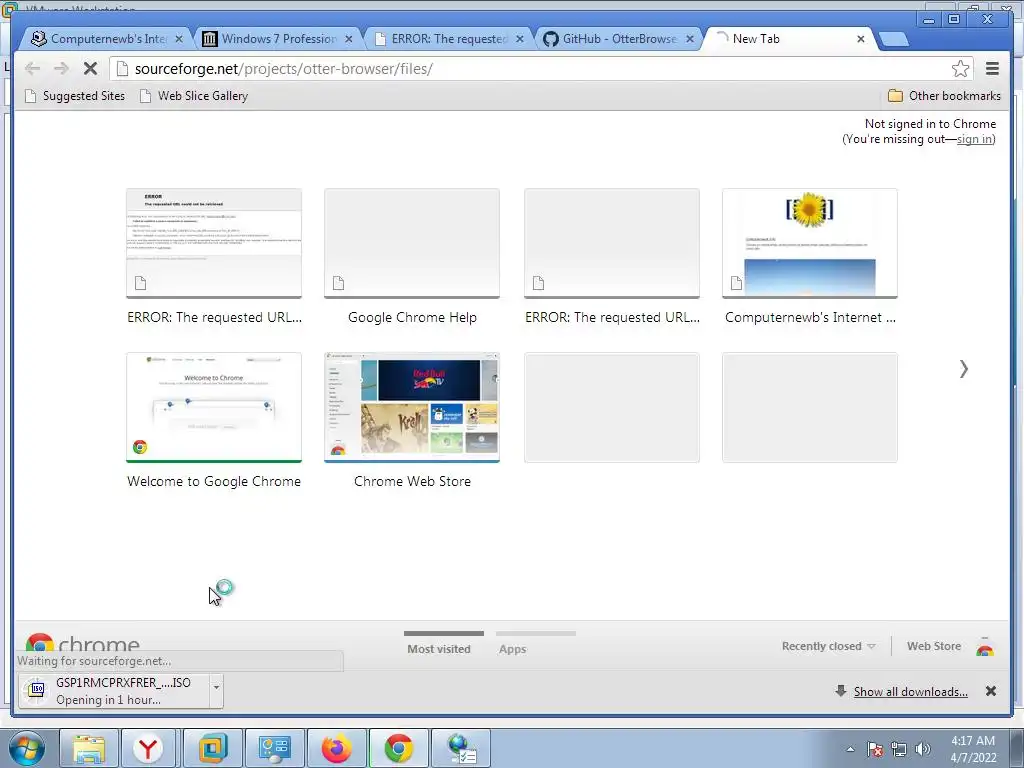Open the Web Slice Gallery bookmark
The width and height of the screenshot is (1024, 768).
(x=194, y=96)
